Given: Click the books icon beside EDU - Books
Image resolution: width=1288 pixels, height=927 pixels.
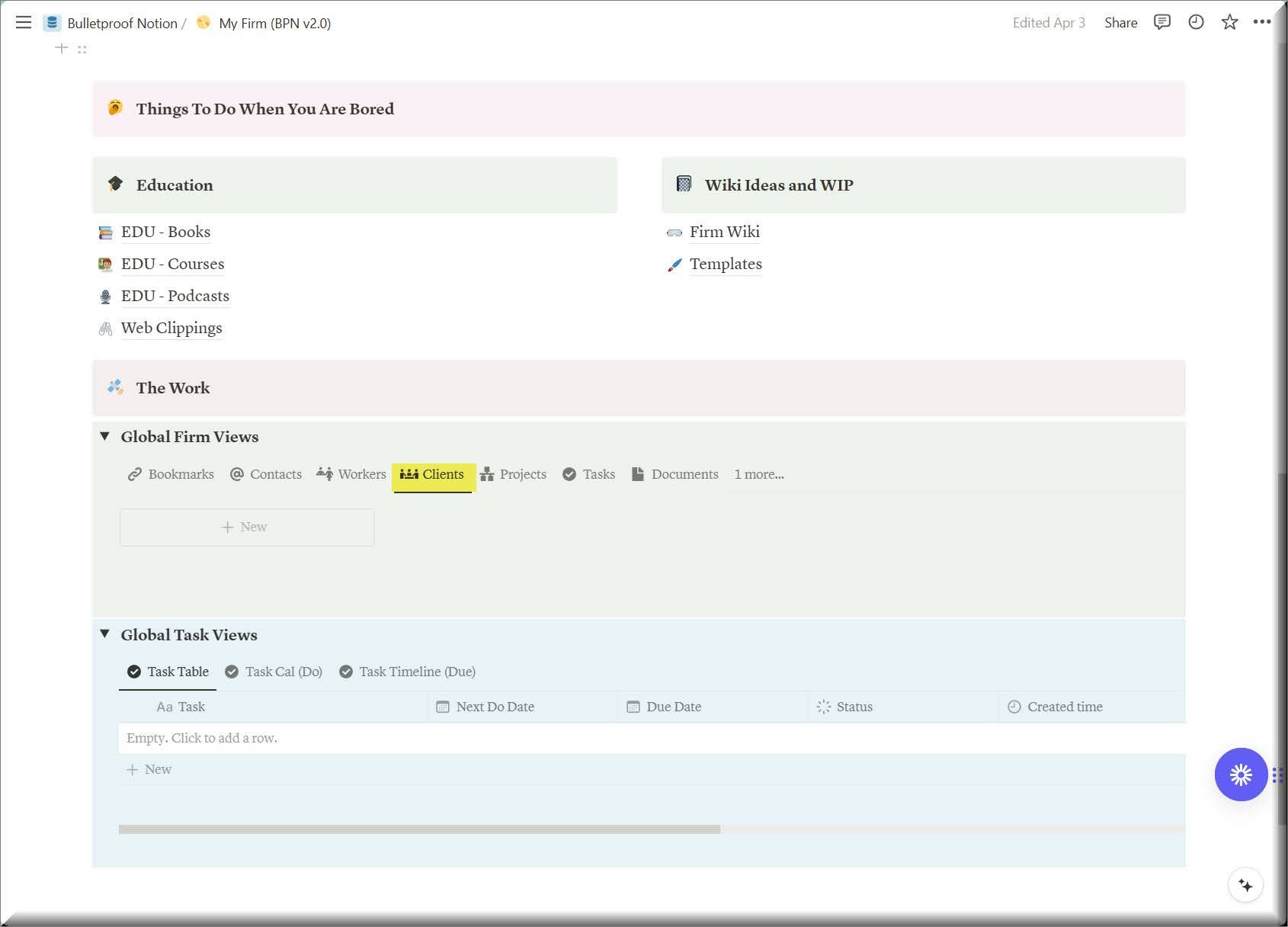Looking at the screenshot, I should (x=105, y=233).
